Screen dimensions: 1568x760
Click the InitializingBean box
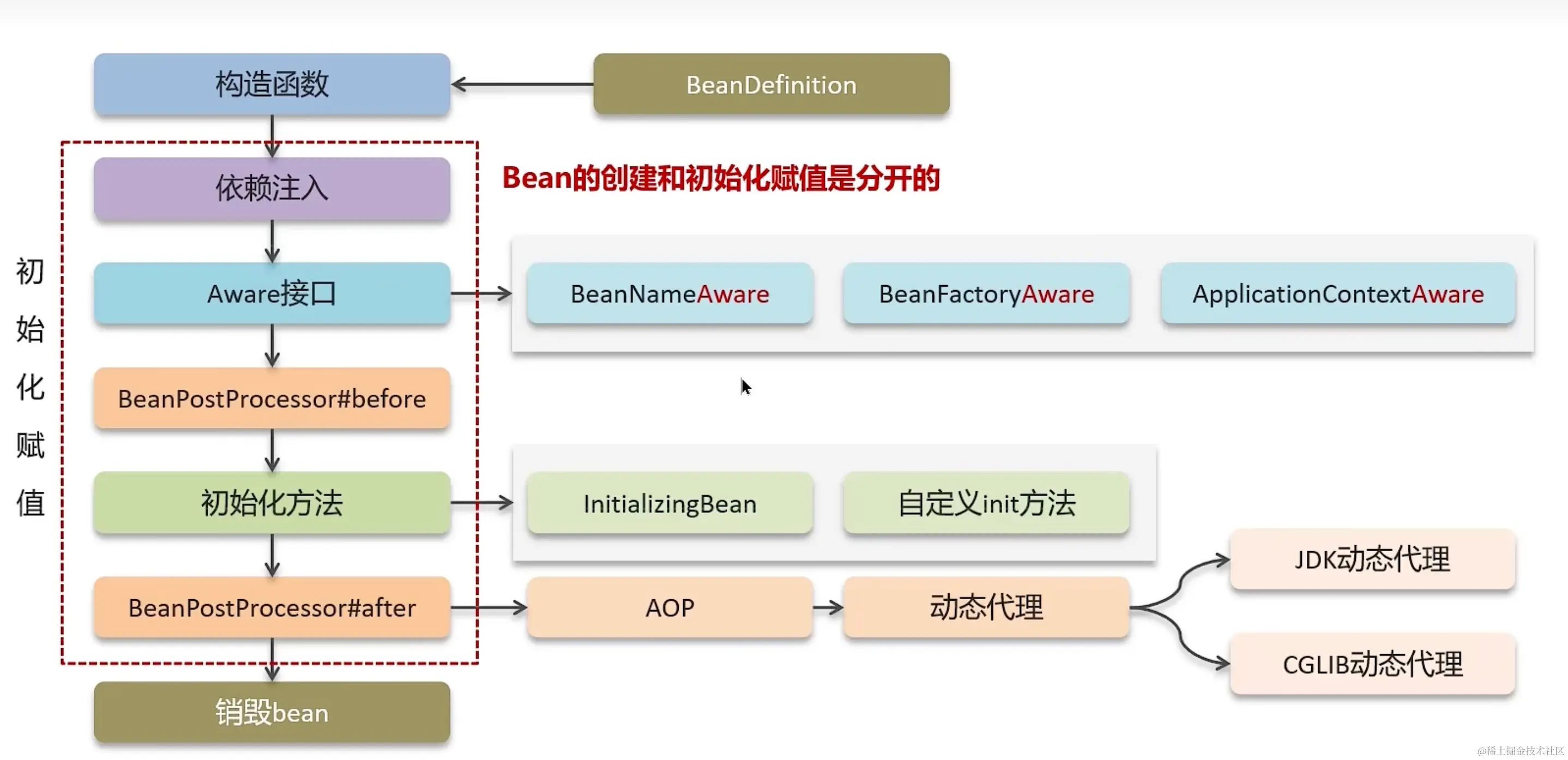click(670, 503)
